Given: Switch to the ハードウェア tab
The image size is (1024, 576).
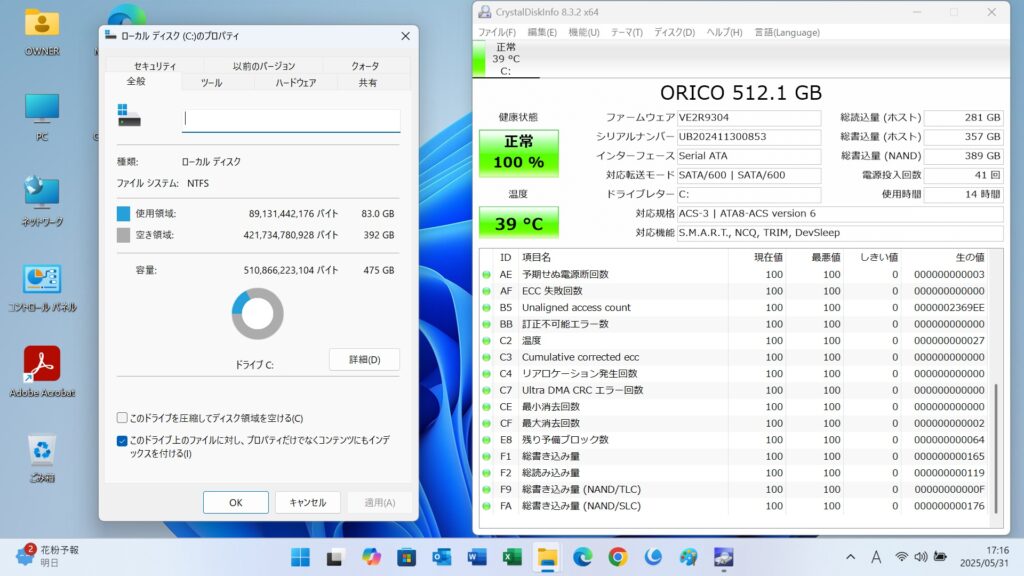Looking at the screenshot, I should 296,83.
